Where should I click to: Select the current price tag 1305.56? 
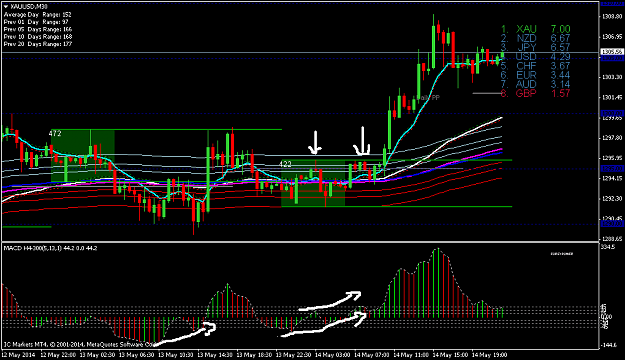point(612,52)
